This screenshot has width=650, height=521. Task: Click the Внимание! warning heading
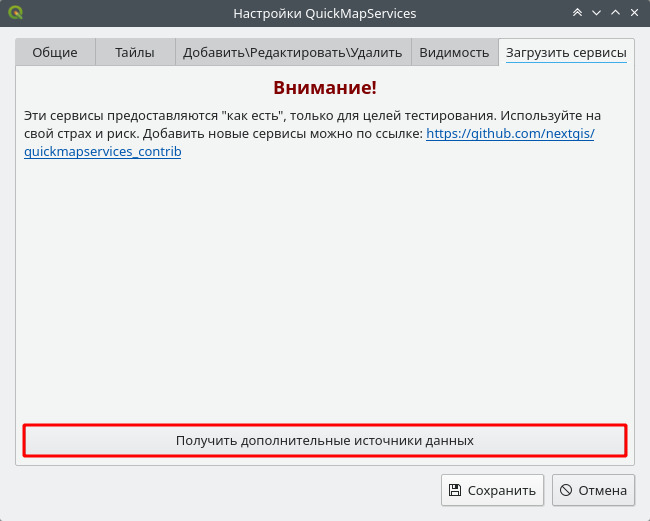[x=325, y=88]
